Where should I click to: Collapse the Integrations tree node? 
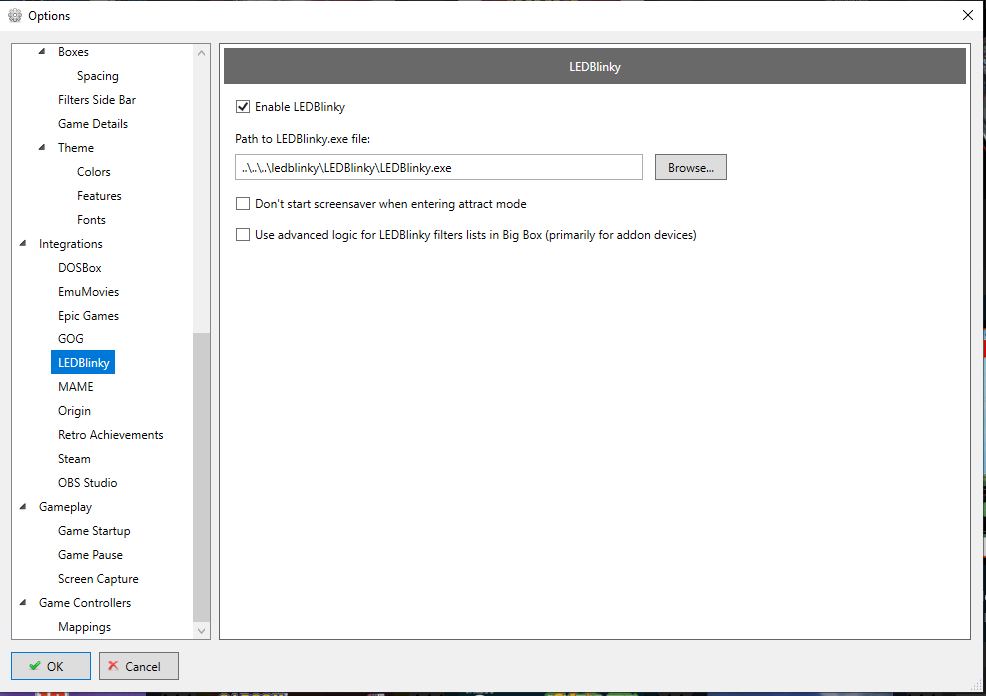(23, 243)
